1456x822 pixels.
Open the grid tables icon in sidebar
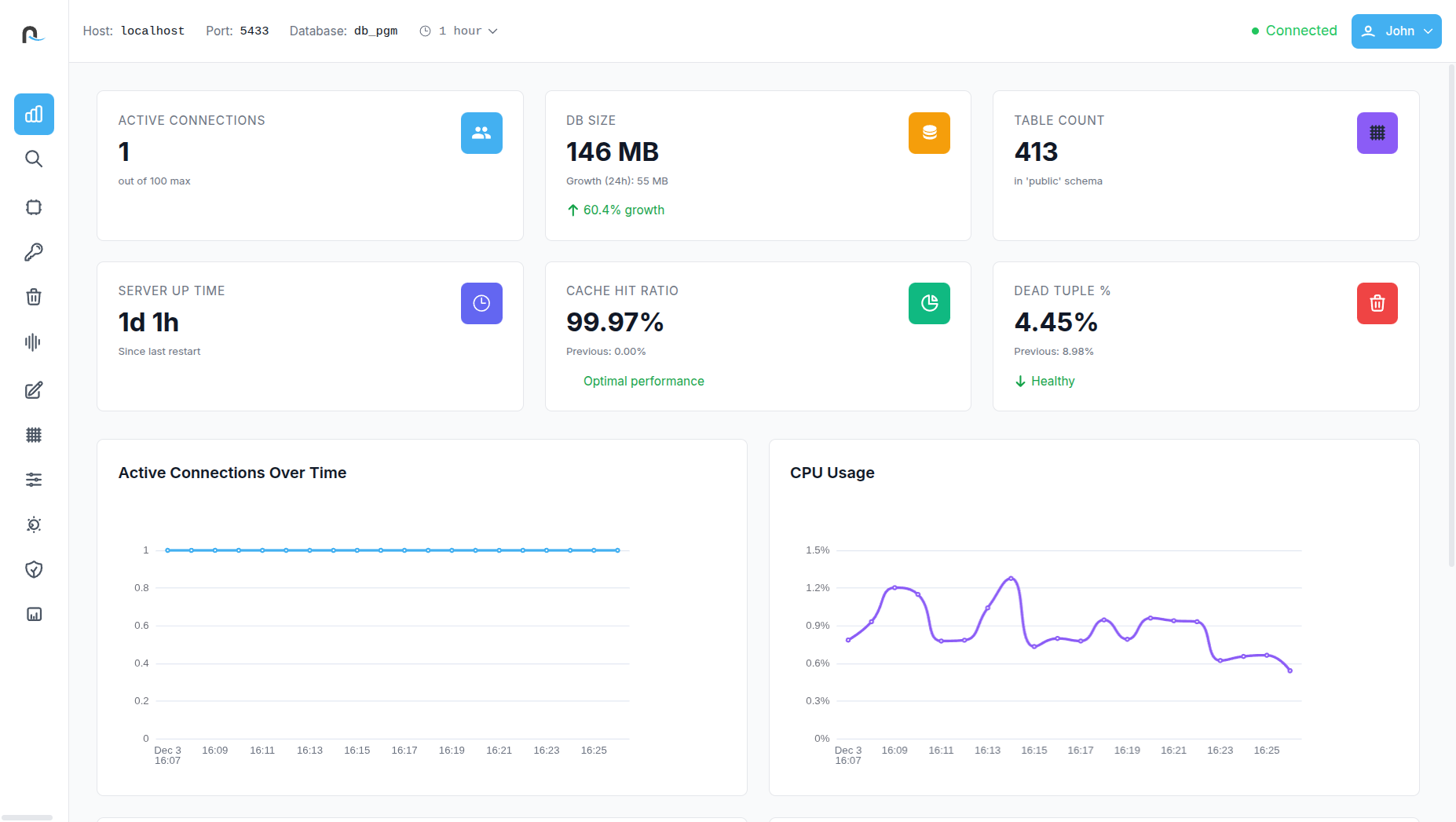pyautogui.click(x=34, y=435)
